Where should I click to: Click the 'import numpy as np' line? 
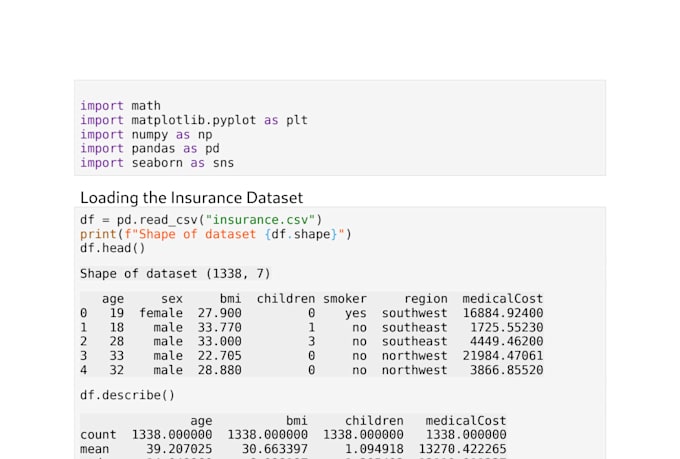click(146, 134)
